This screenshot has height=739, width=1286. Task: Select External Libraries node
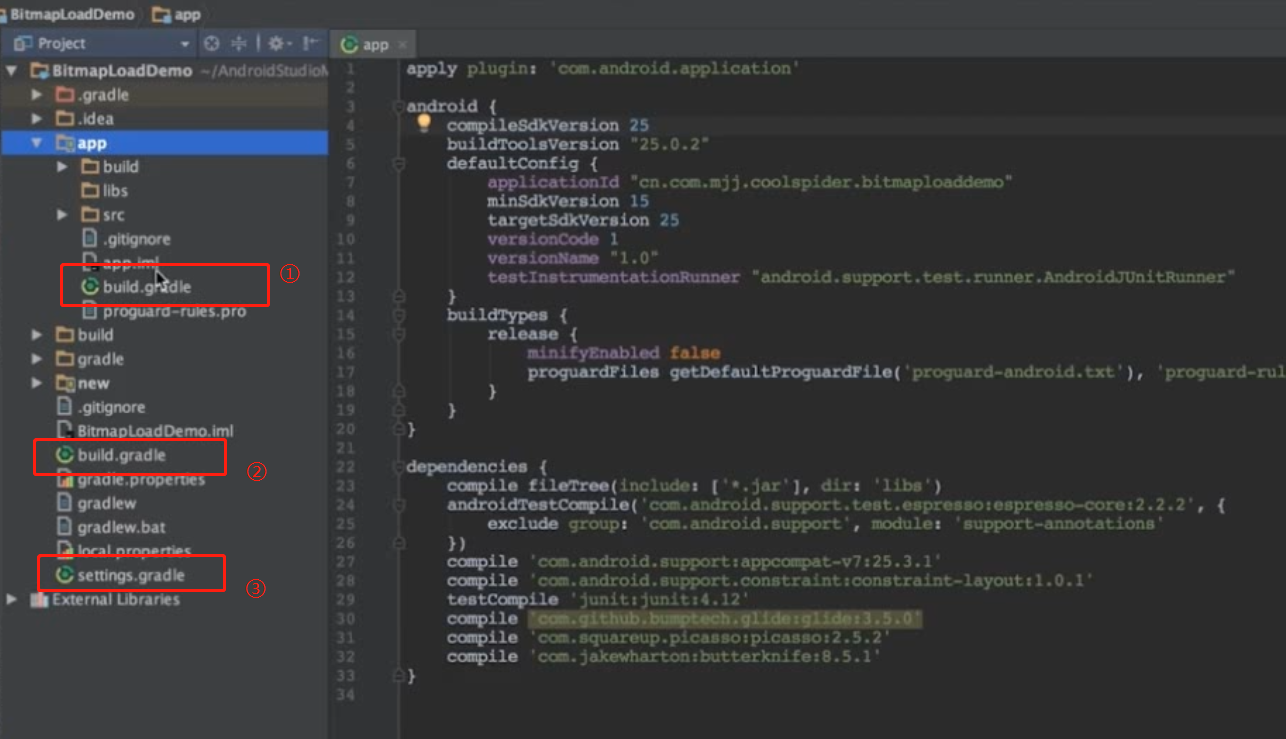[x=116, y=600]
